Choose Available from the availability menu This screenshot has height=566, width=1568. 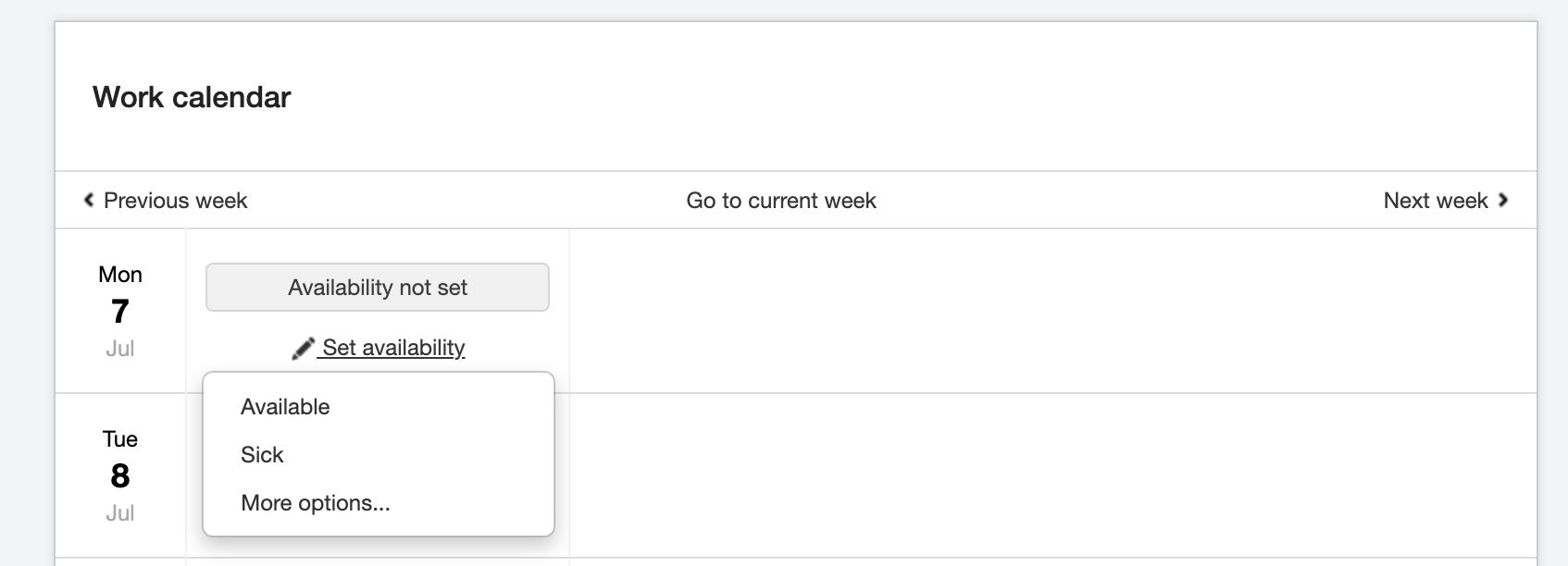click(285, 407)
